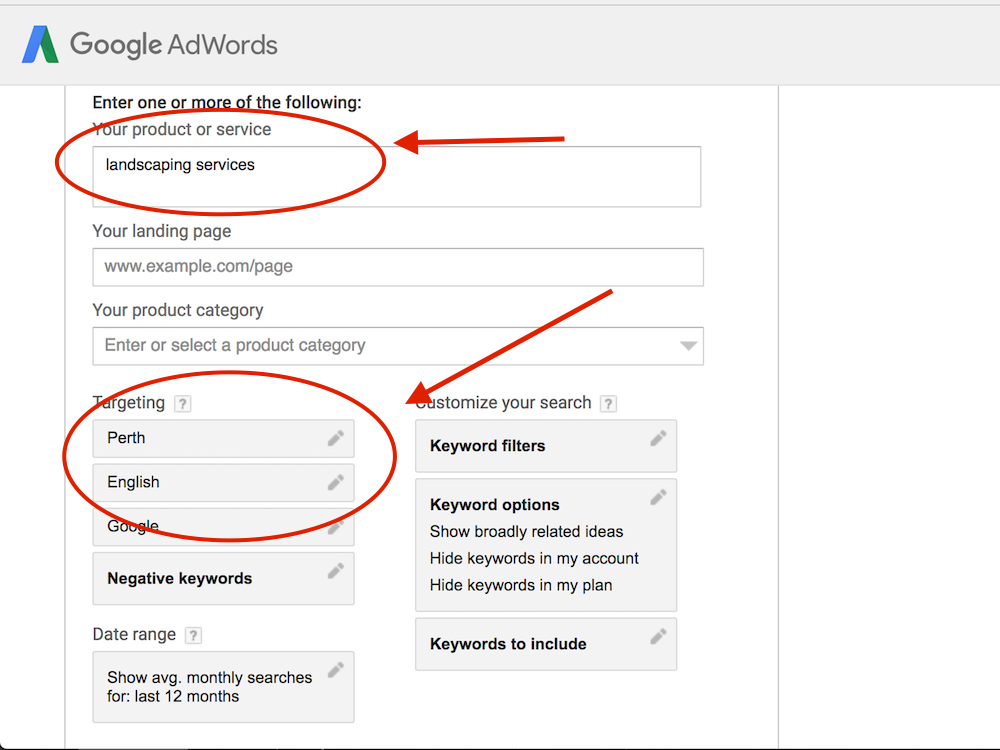
Task: Click the landing page URL field
Action: point(398,267)
